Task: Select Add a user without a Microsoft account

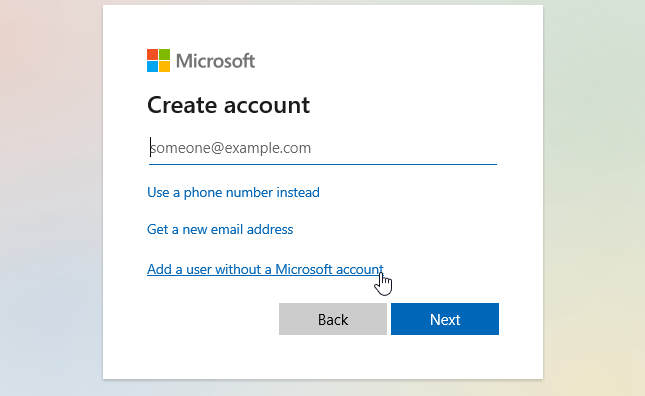Action: 265,269
